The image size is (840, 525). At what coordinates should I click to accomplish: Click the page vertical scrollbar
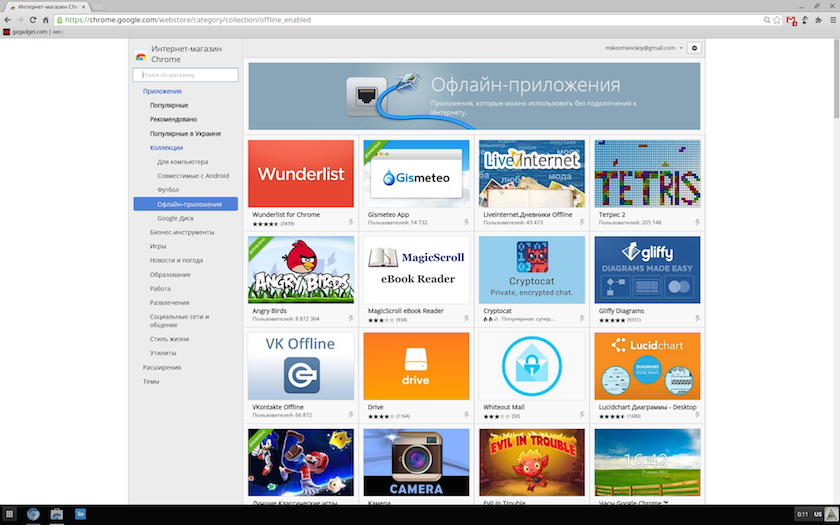tap(836, 80)
